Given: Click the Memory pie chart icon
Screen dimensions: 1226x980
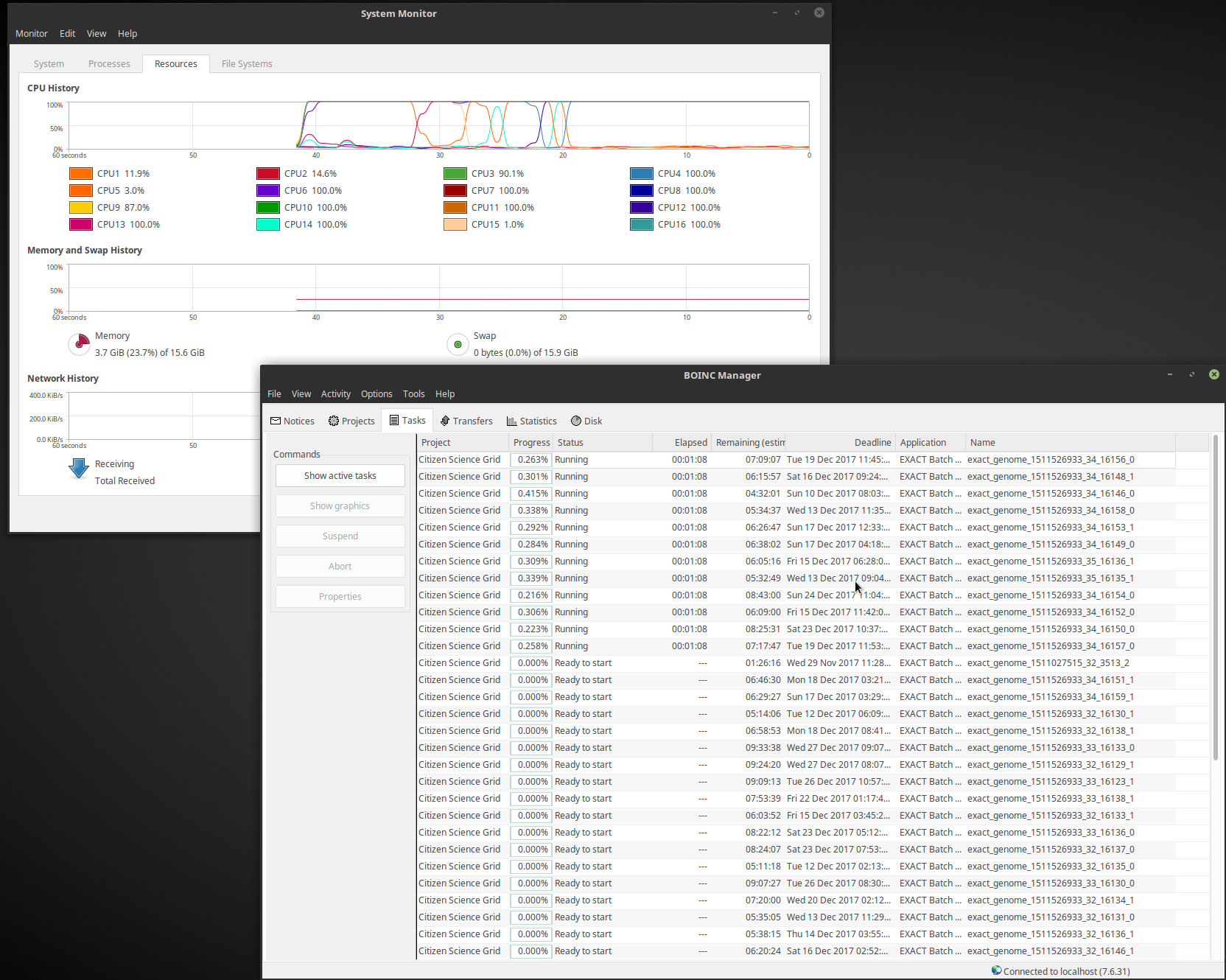Looking at the screenshot, I should 79,344.
